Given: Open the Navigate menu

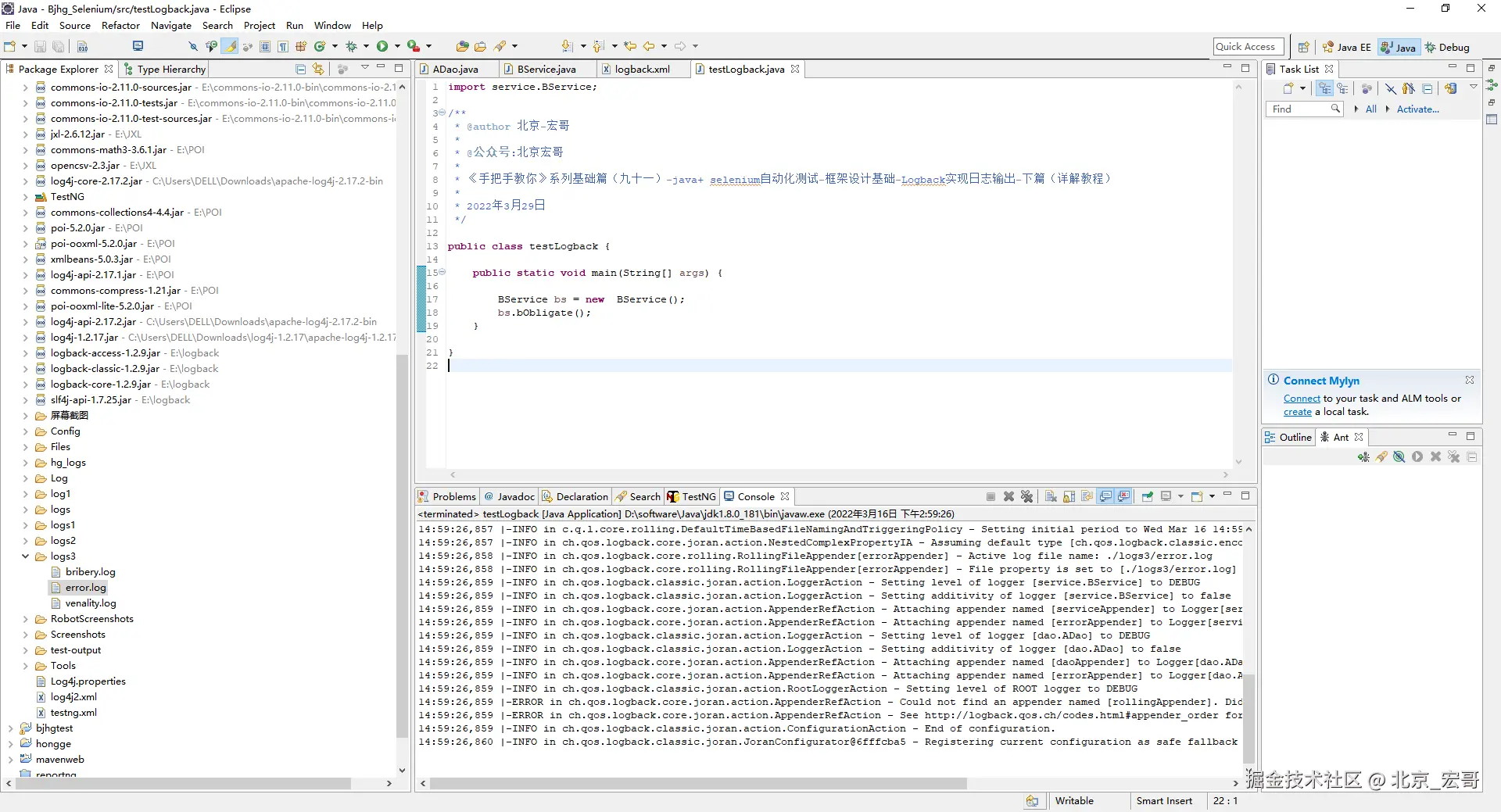Looking at the screenshot, I should (171, 26).
